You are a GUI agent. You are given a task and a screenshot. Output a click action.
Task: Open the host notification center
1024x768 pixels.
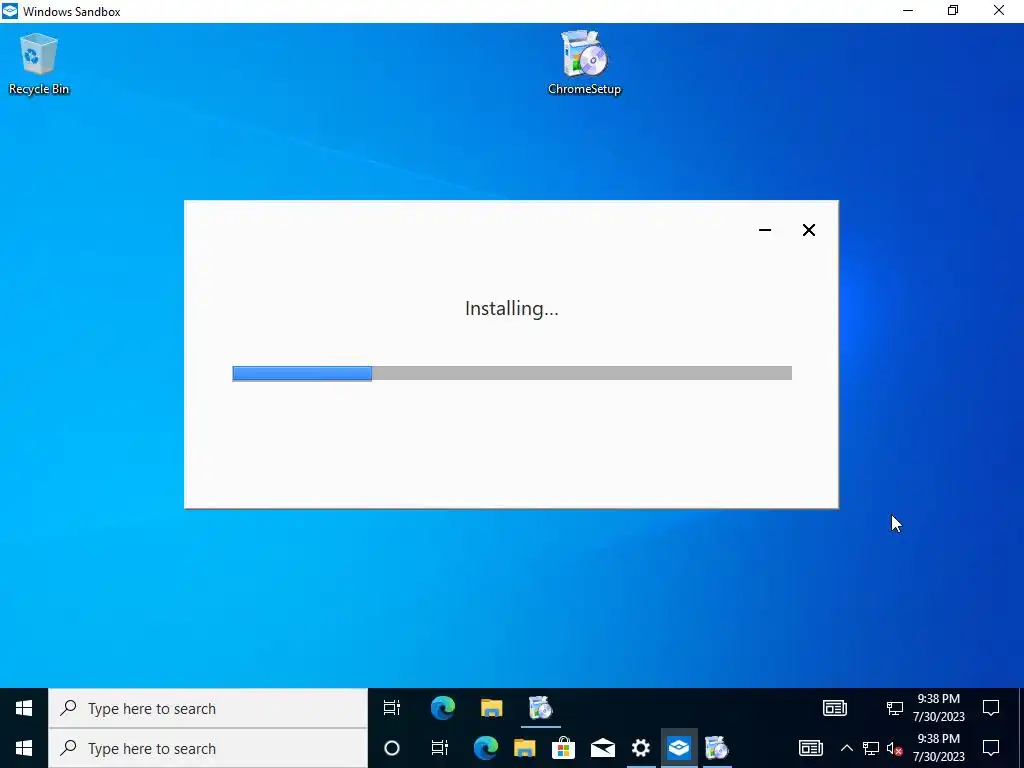tap(991, 748)
